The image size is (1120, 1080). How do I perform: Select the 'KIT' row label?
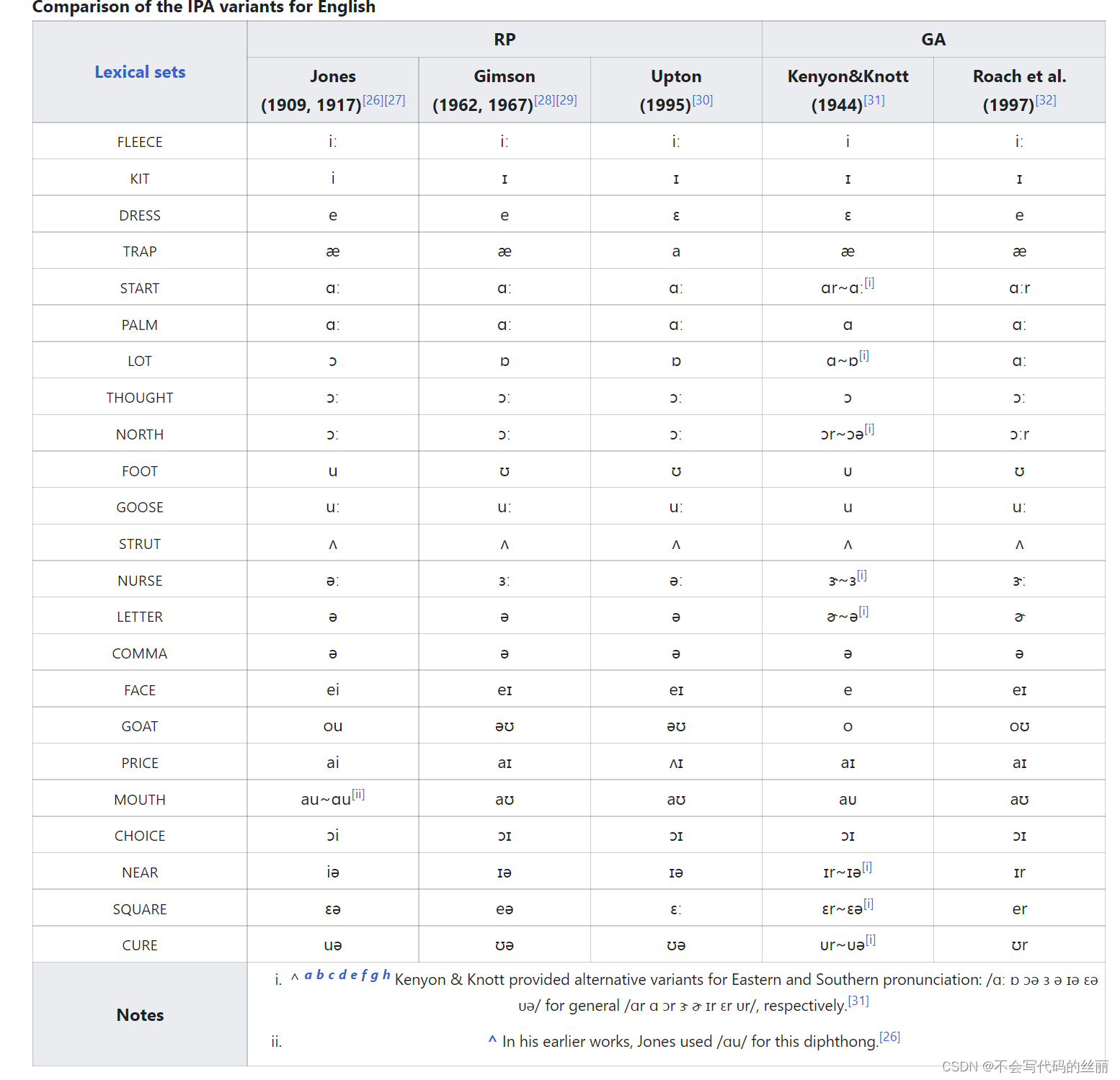[x=140, y=179]
